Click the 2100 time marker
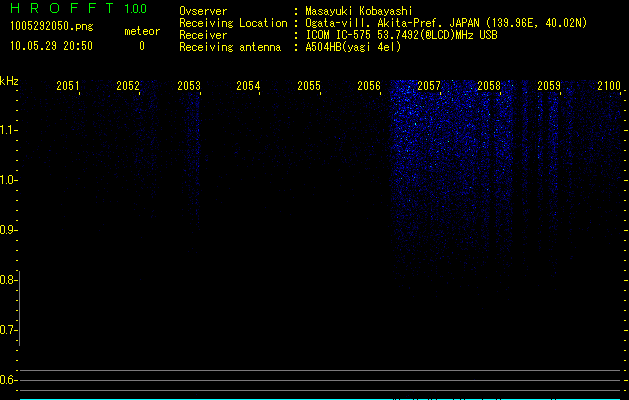Screen dimensions: 629x400 pyautogui.click(x=609, y=86)
